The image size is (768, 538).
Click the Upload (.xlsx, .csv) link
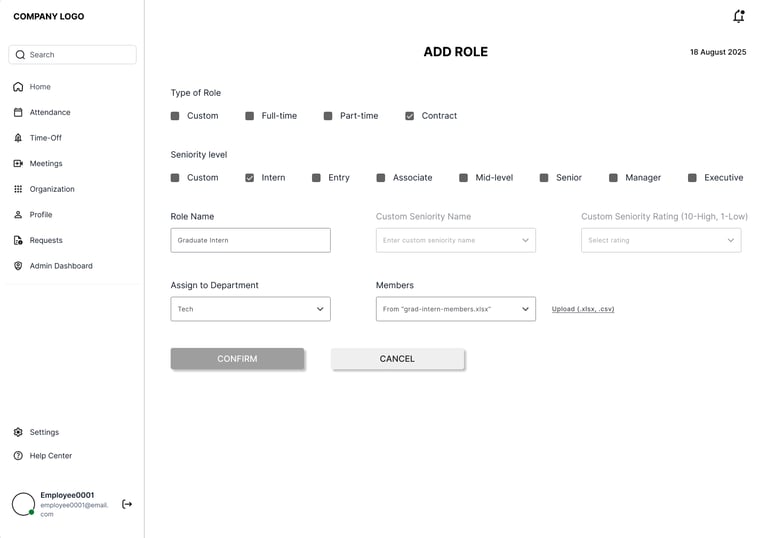click(583, 309)
